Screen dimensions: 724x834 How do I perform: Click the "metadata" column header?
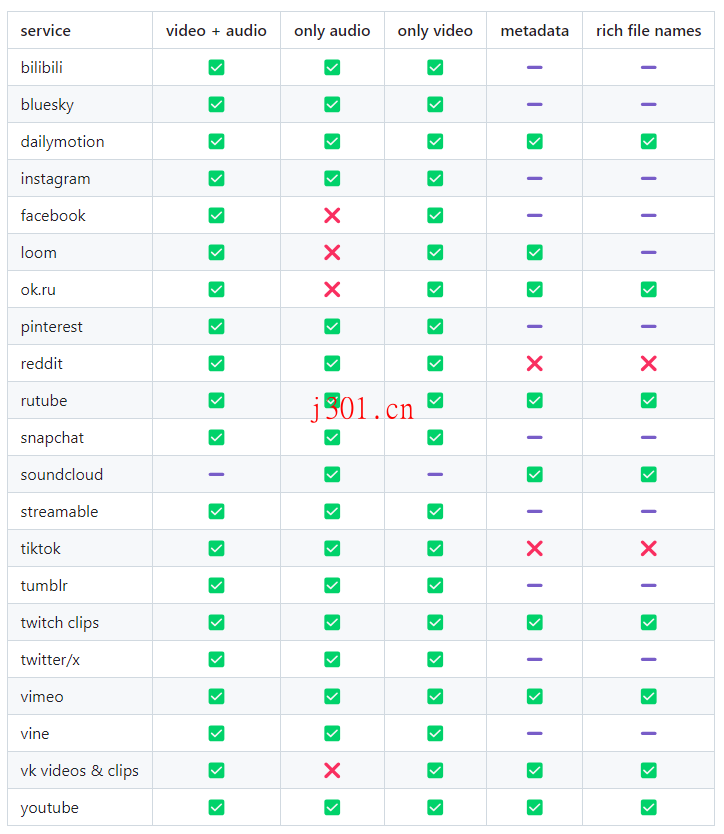(535, 31)
